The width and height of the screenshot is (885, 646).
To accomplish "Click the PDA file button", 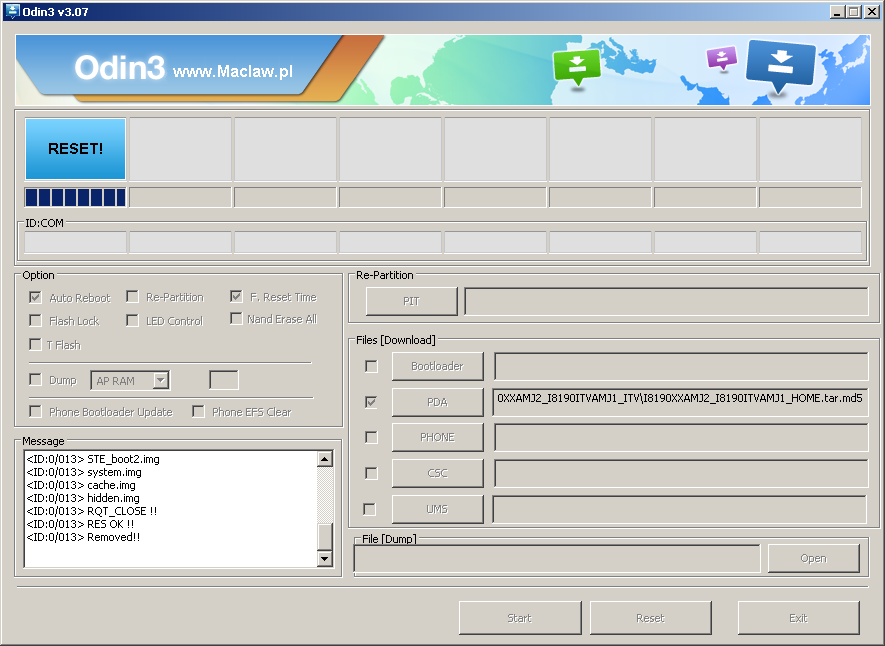I will (437, 402).
